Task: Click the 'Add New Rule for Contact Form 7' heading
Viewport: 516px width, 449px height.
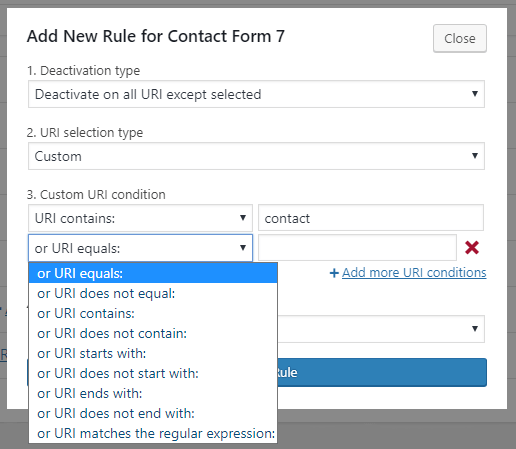Action: [x=156, y=36]
